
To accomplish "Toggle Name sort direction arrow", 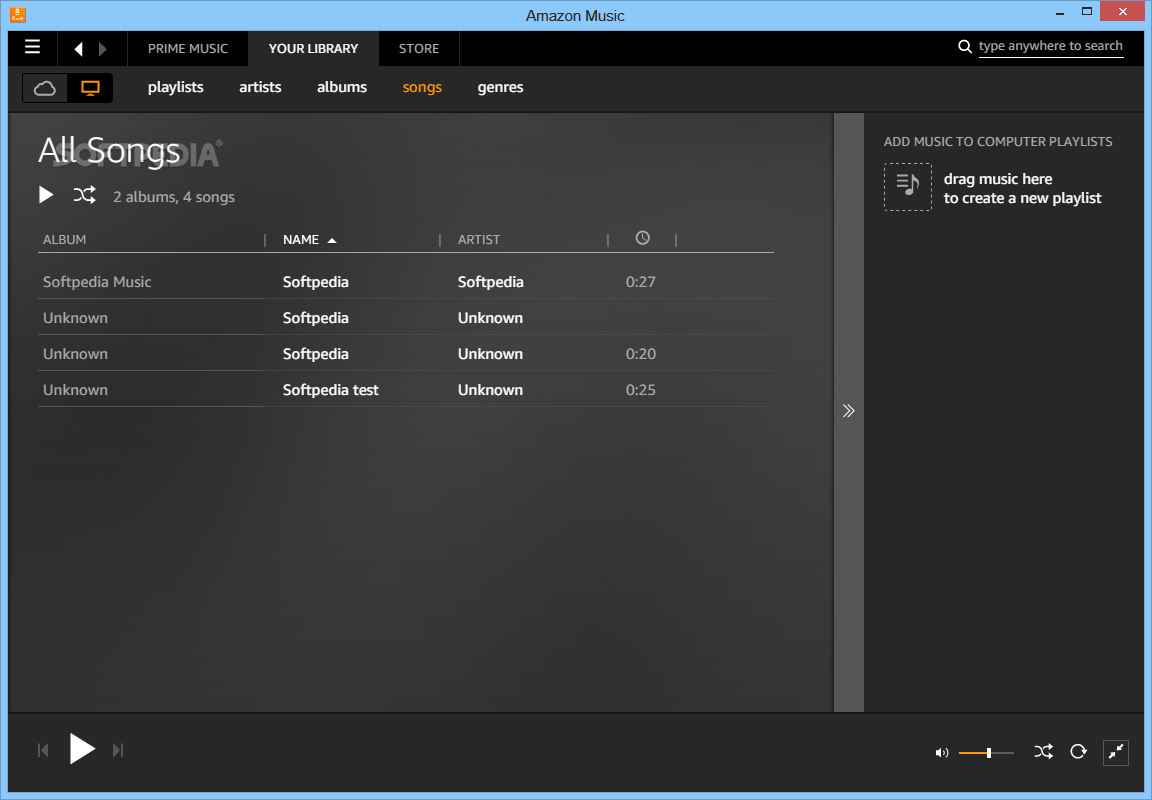I will coord(332,240).
